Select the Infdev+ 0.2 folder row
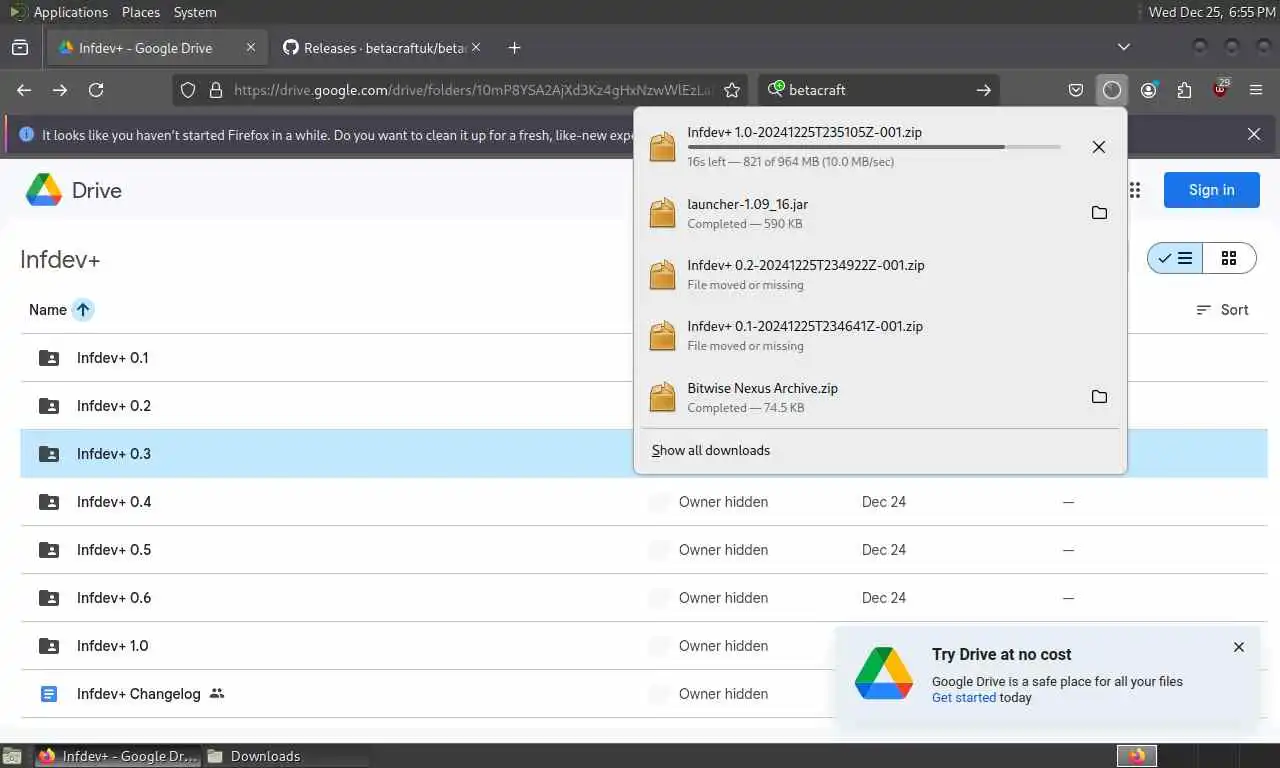The width and height of the screenshot is (1280, 768). pos(644,406)
